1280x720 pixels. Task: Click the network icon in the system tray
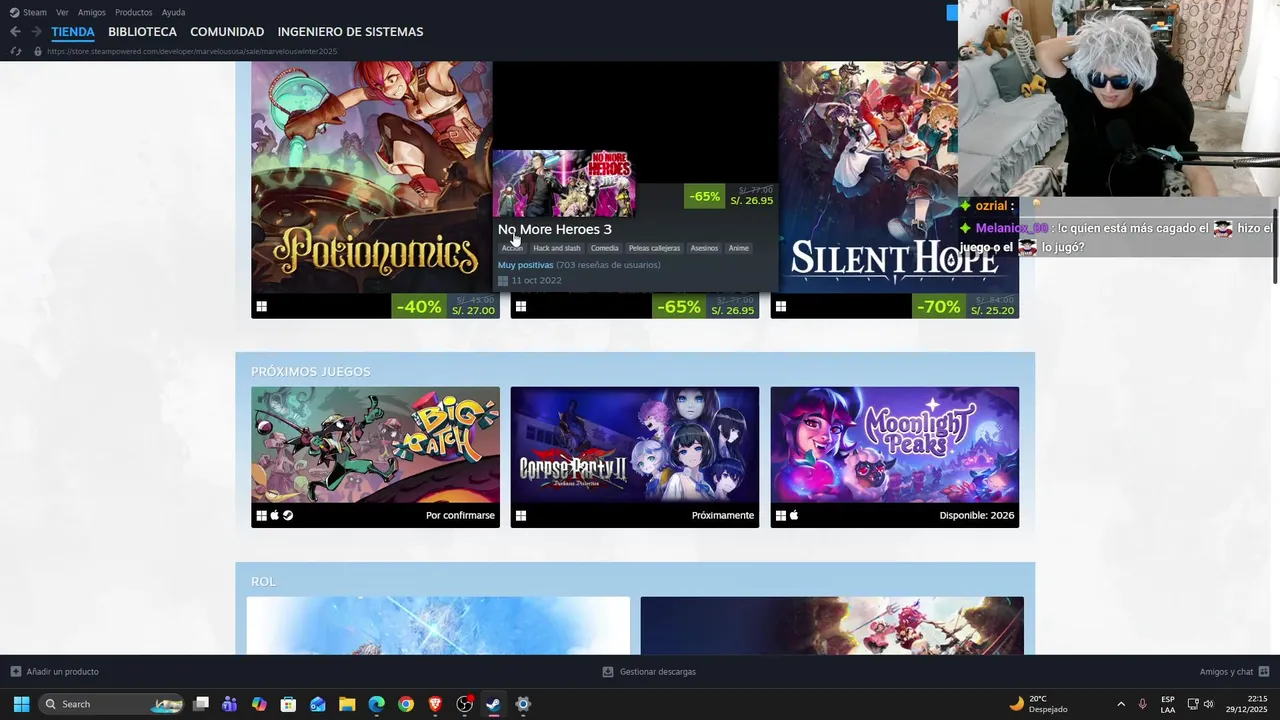[1193, 704]
